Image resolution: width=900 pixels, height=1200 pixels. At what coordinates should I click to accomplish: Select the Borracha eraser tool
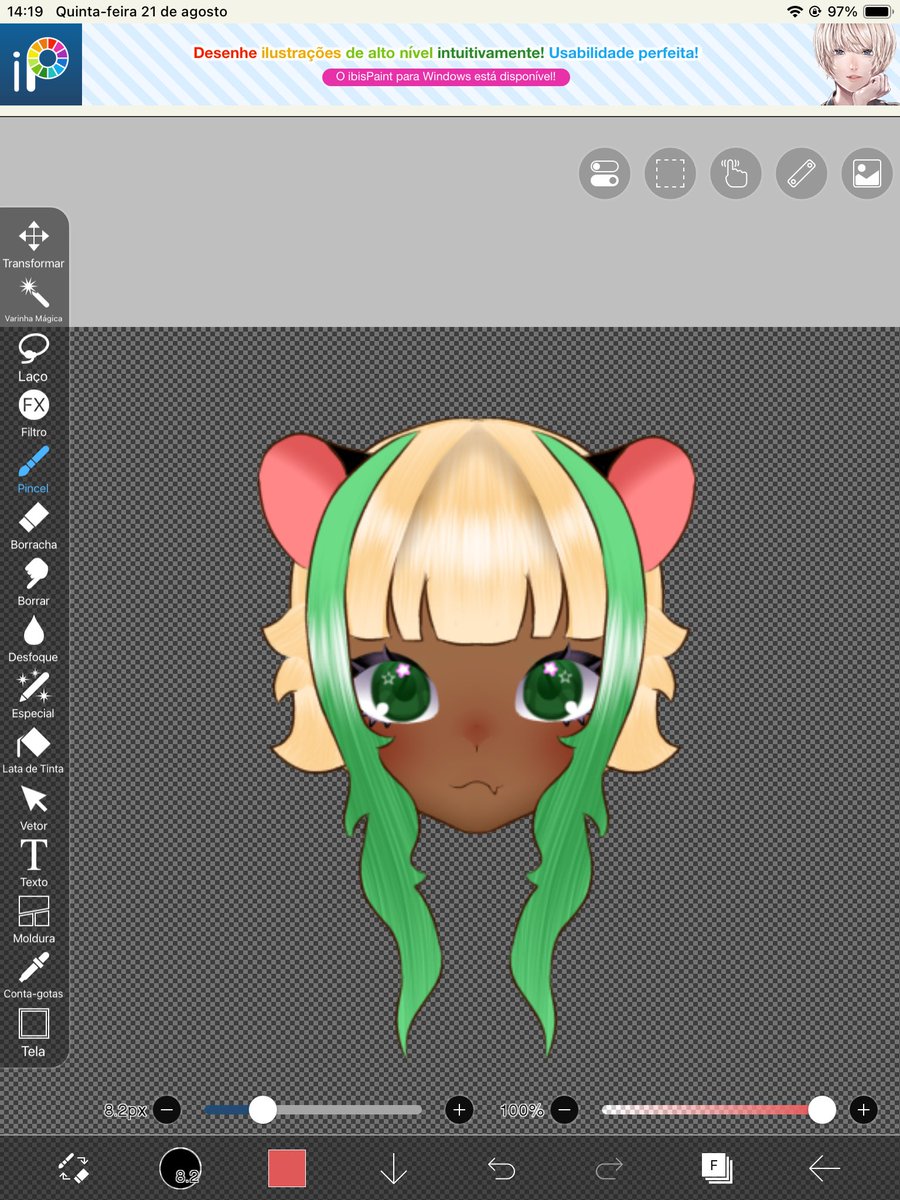(x=33, y=526)
